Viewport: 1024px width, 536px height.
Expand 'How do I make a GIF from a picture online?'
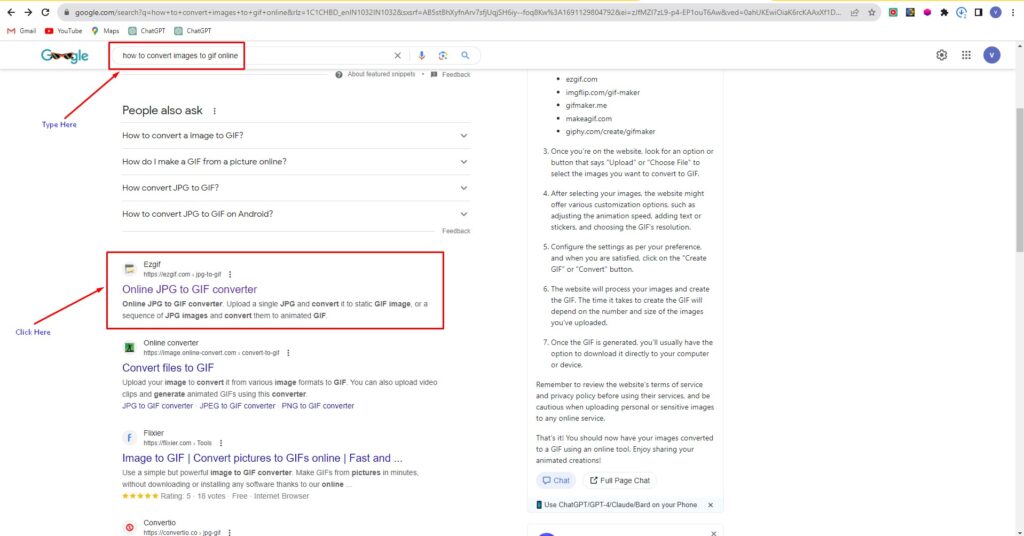click(x=464, y=161)
